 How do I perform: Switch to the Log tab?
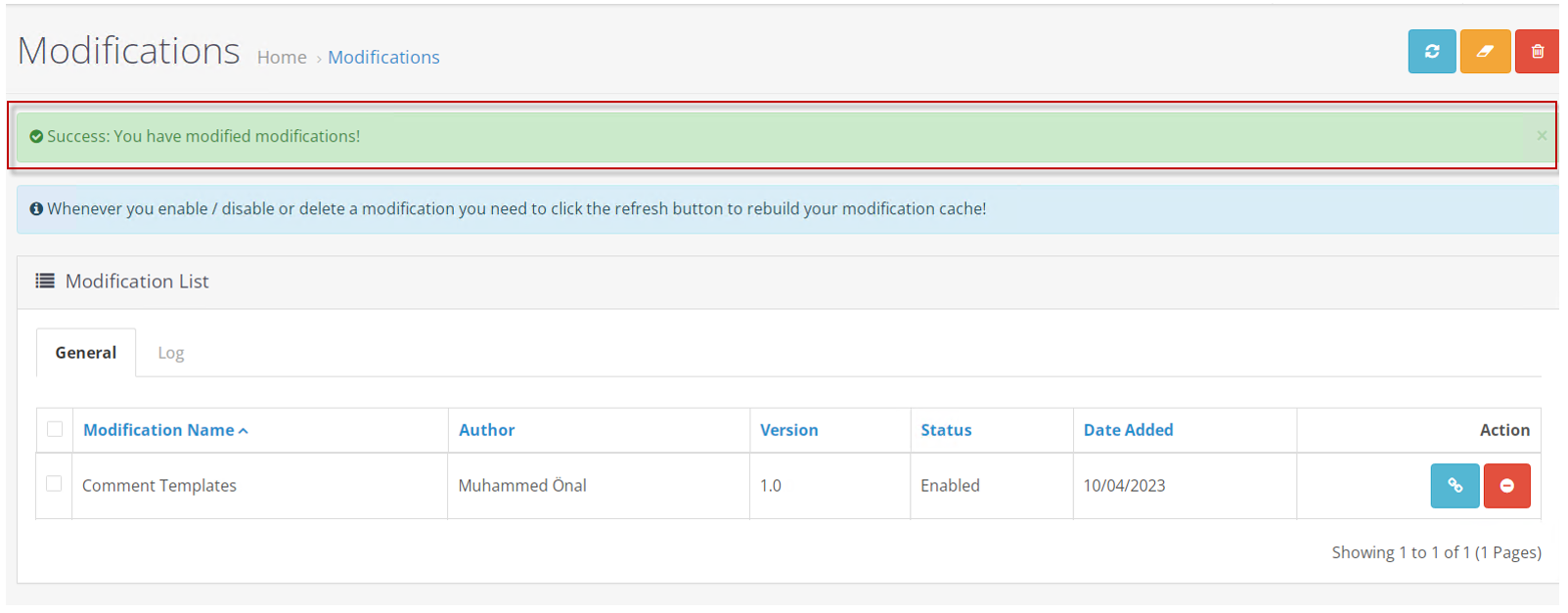click(170, 352)
